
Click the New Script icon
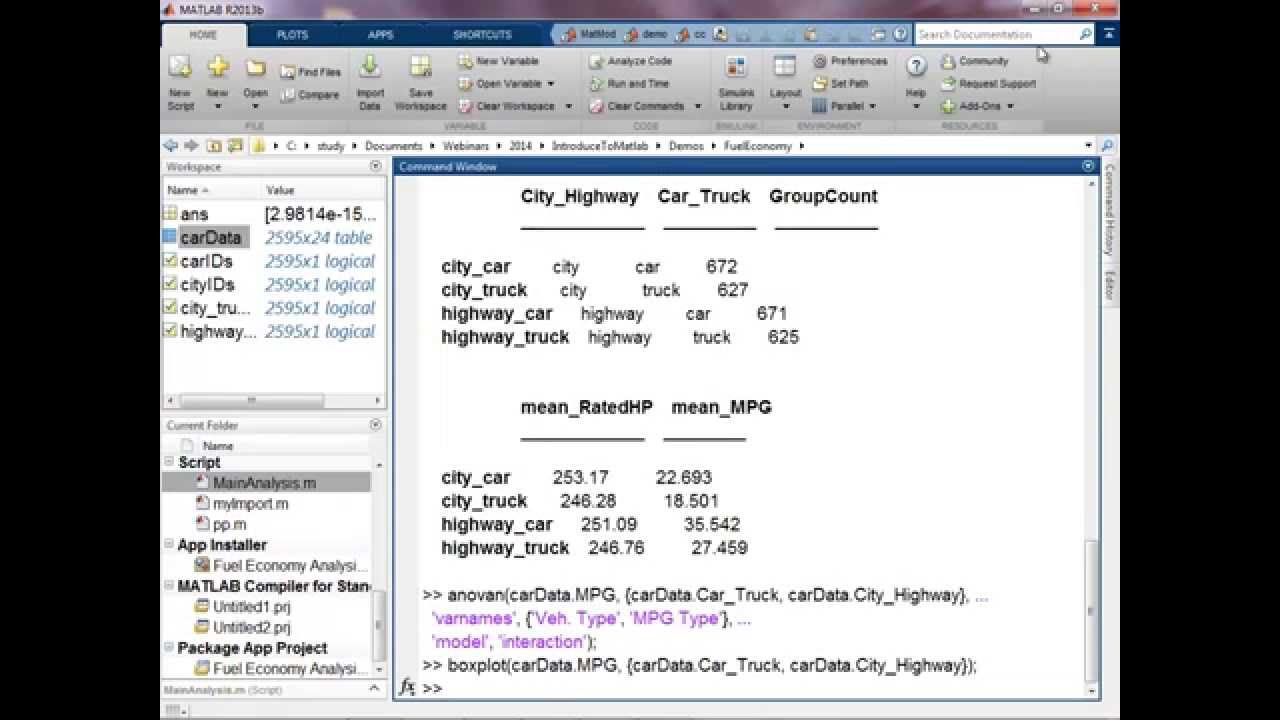pos(180,68)
